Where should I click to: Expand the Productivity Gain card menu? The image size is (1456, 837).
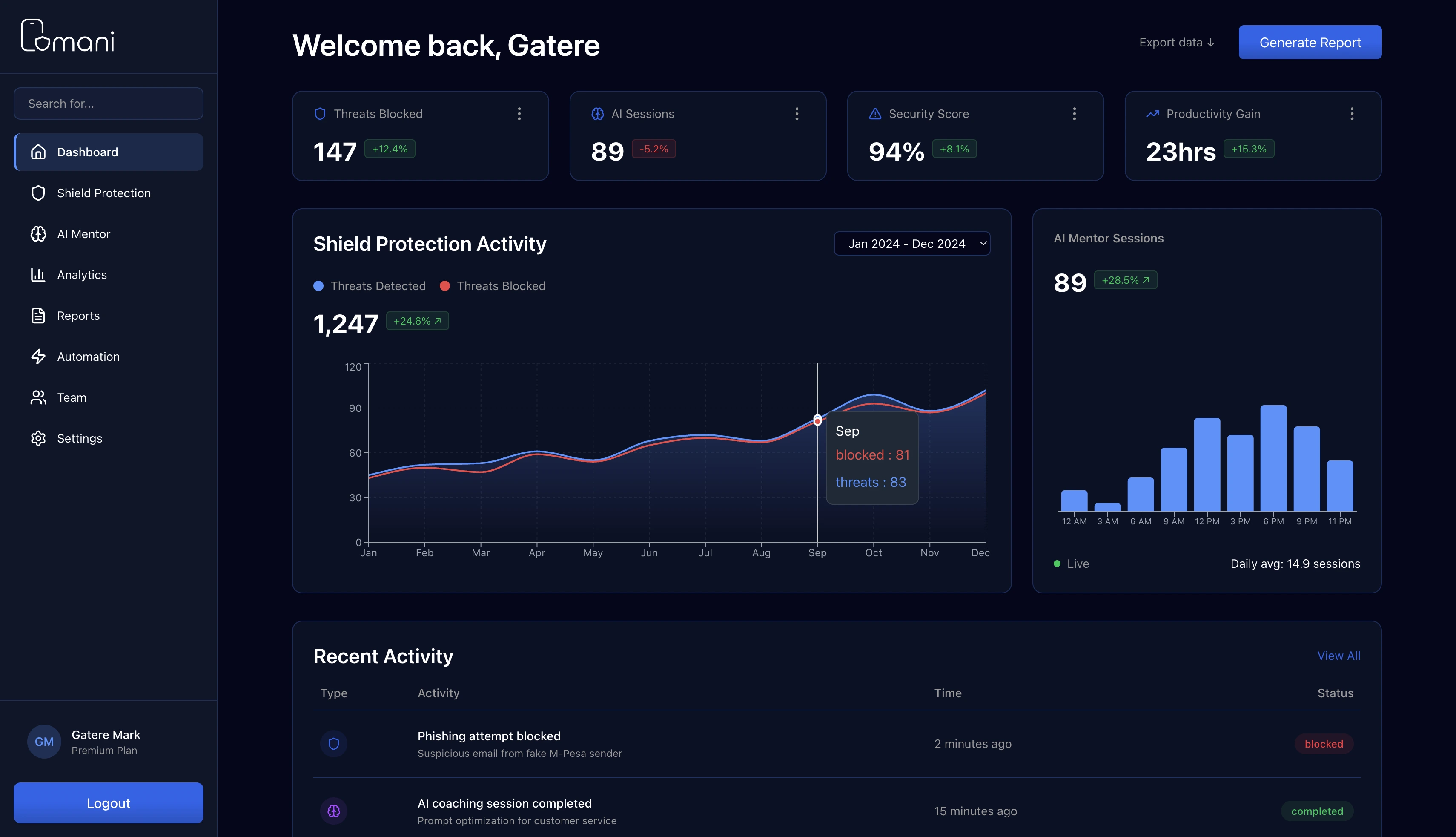1353,114
